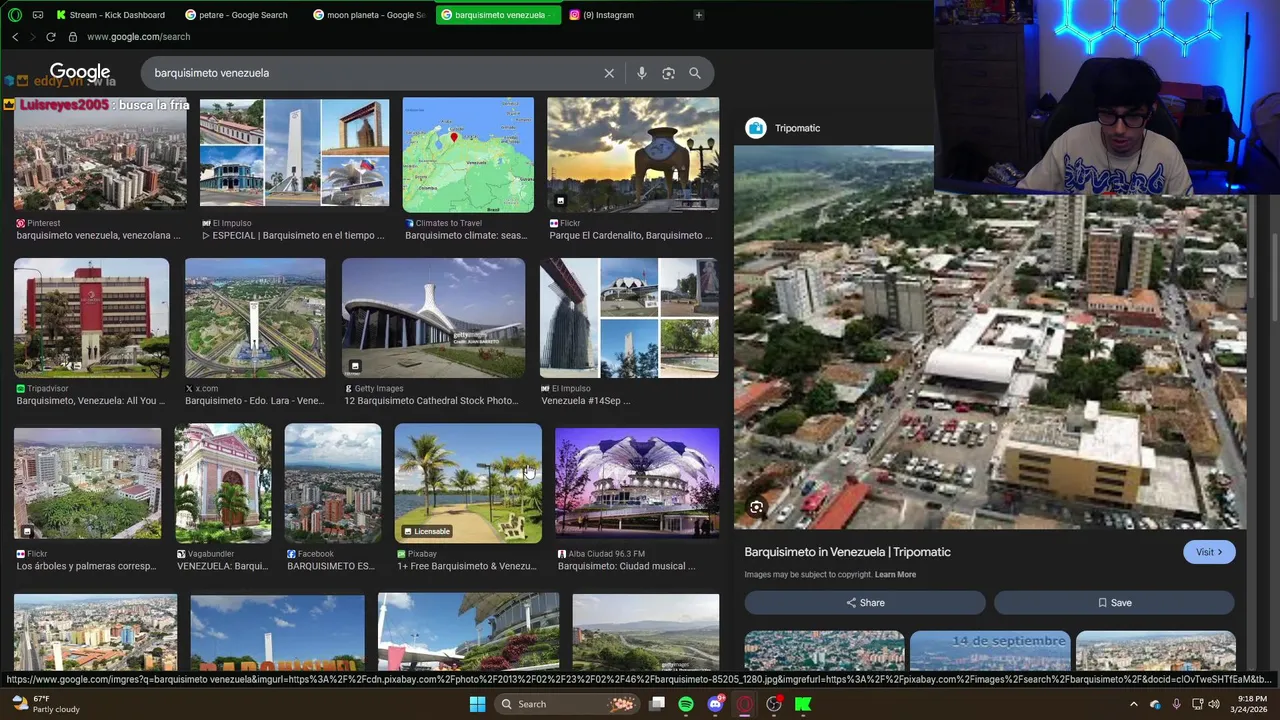1280x720 pixels.
Task: Click the address bar showing www.google.com/search
Action: click(138, 37)
